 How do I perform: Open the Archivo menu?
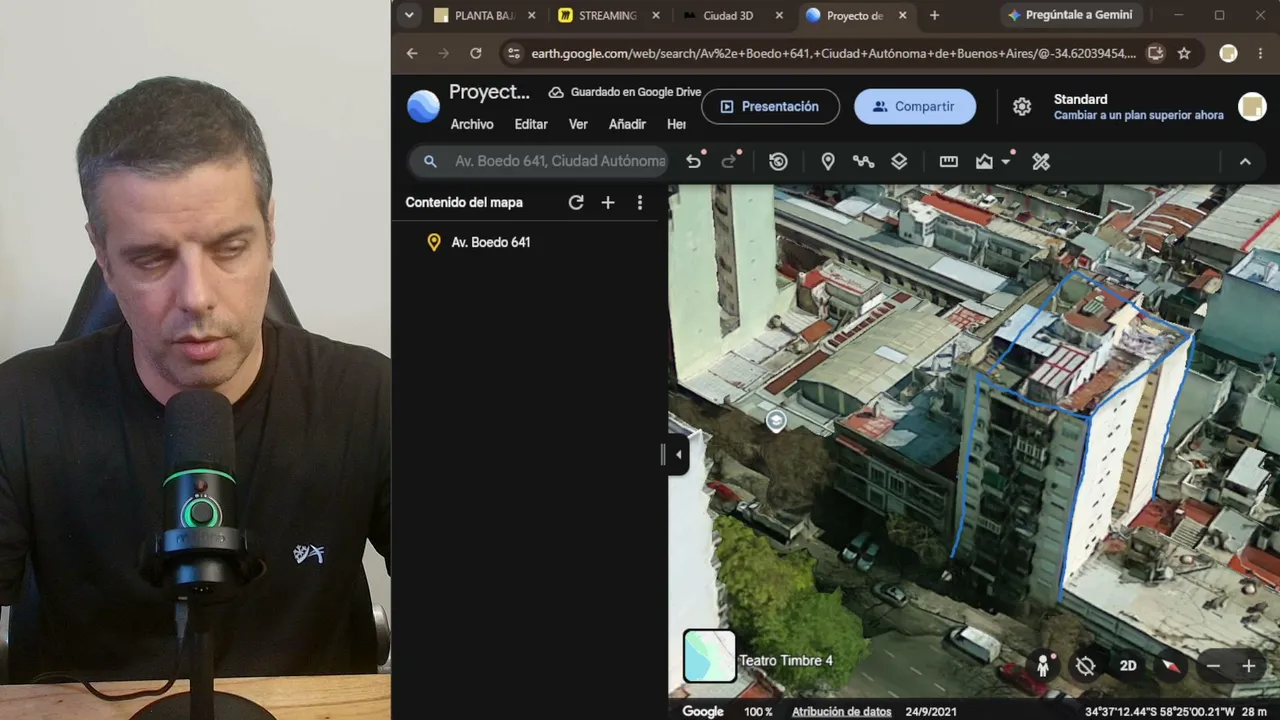(472, 124)
